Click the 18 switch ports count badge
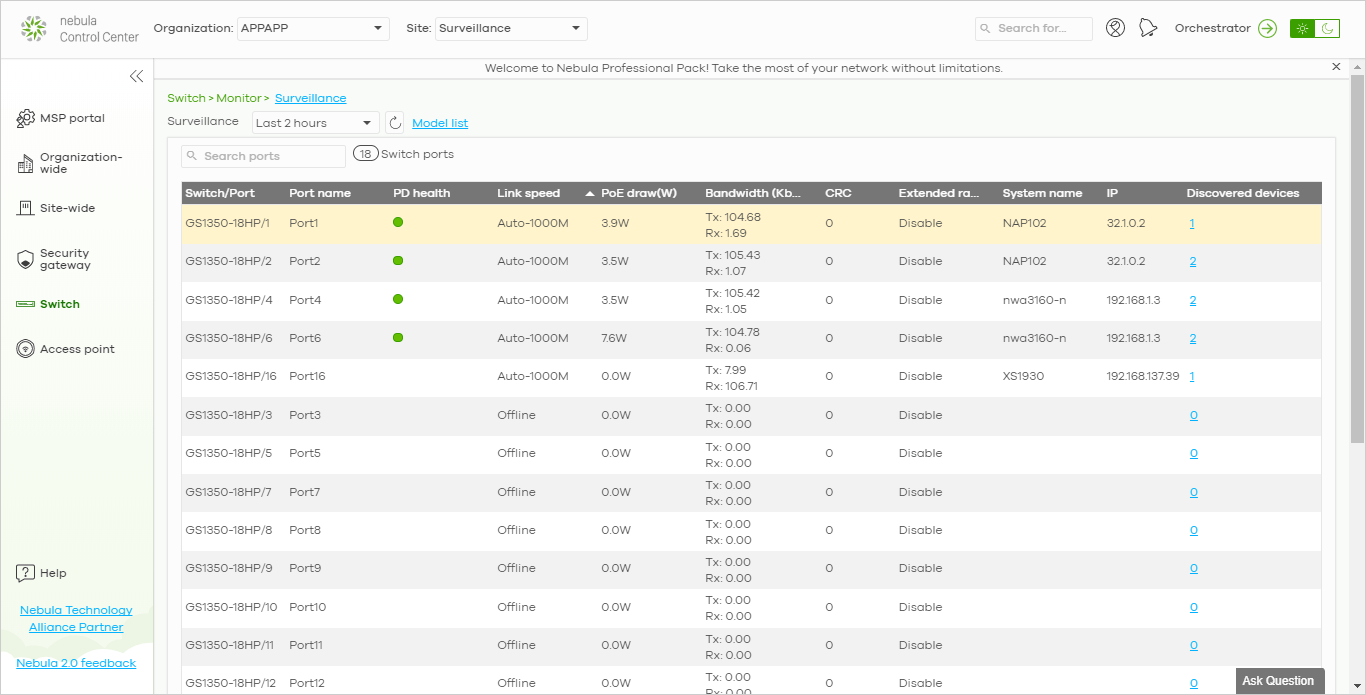Image resolution: width=1366 pixels, height=695 pixels. [x=366, y=154]
